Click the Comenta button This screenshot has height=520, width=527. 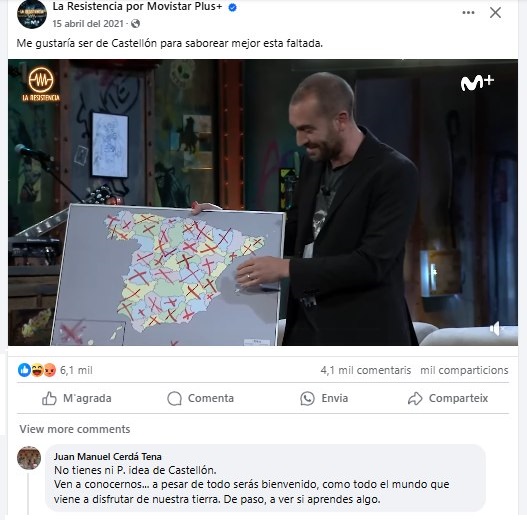coord(201,398)
